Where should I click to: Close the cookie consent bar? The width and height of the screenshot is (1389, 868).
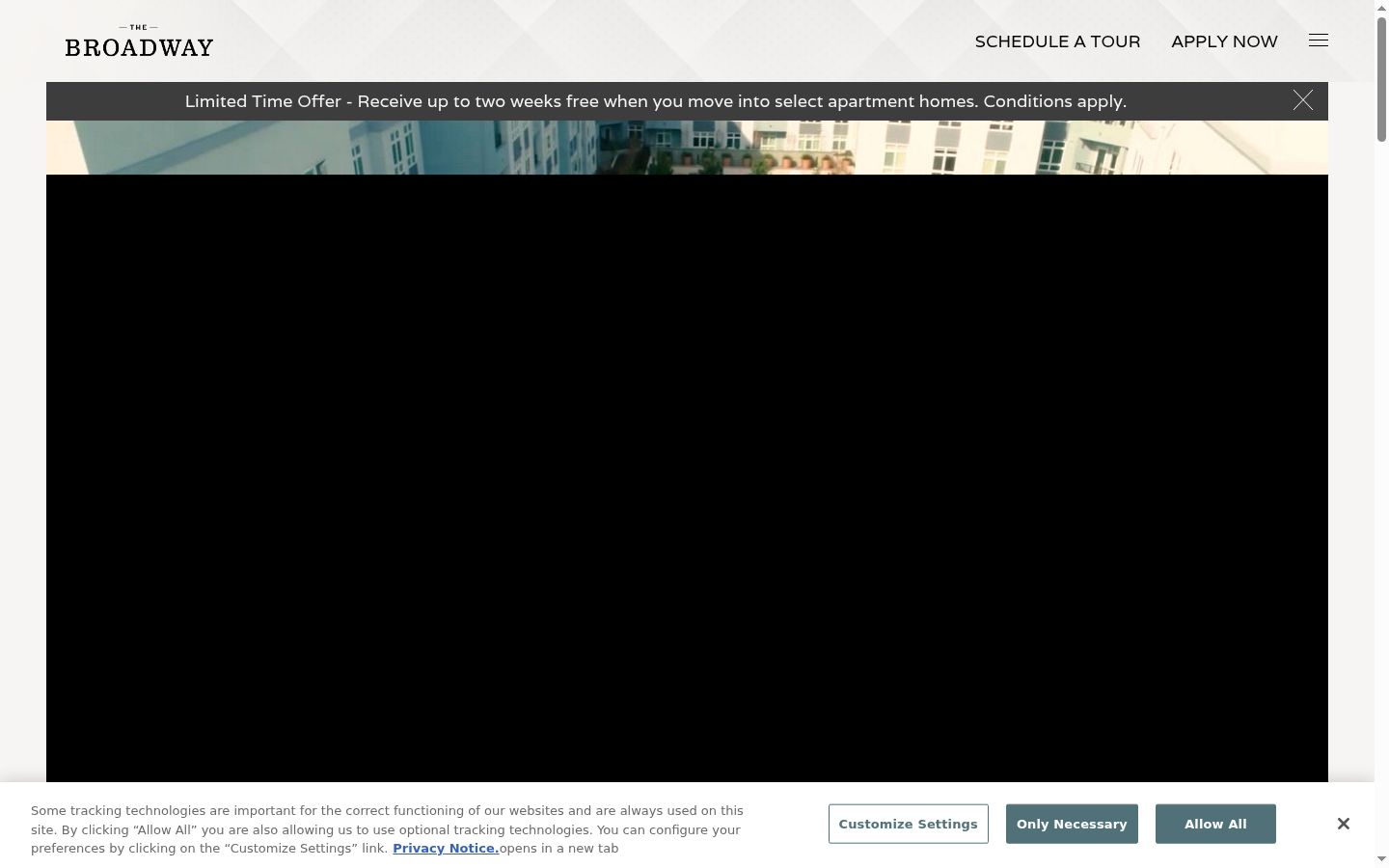pos(1343,824)
